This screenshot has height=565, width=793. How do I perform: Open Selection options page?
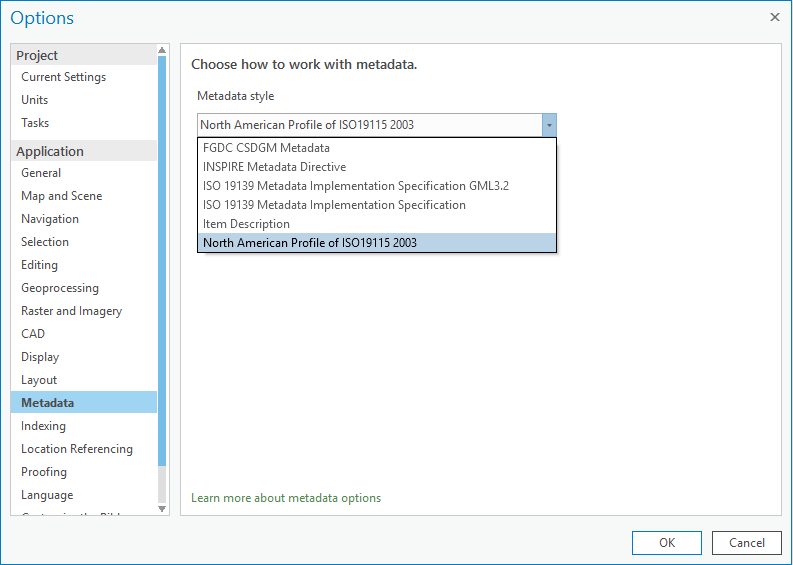(84, 242)
